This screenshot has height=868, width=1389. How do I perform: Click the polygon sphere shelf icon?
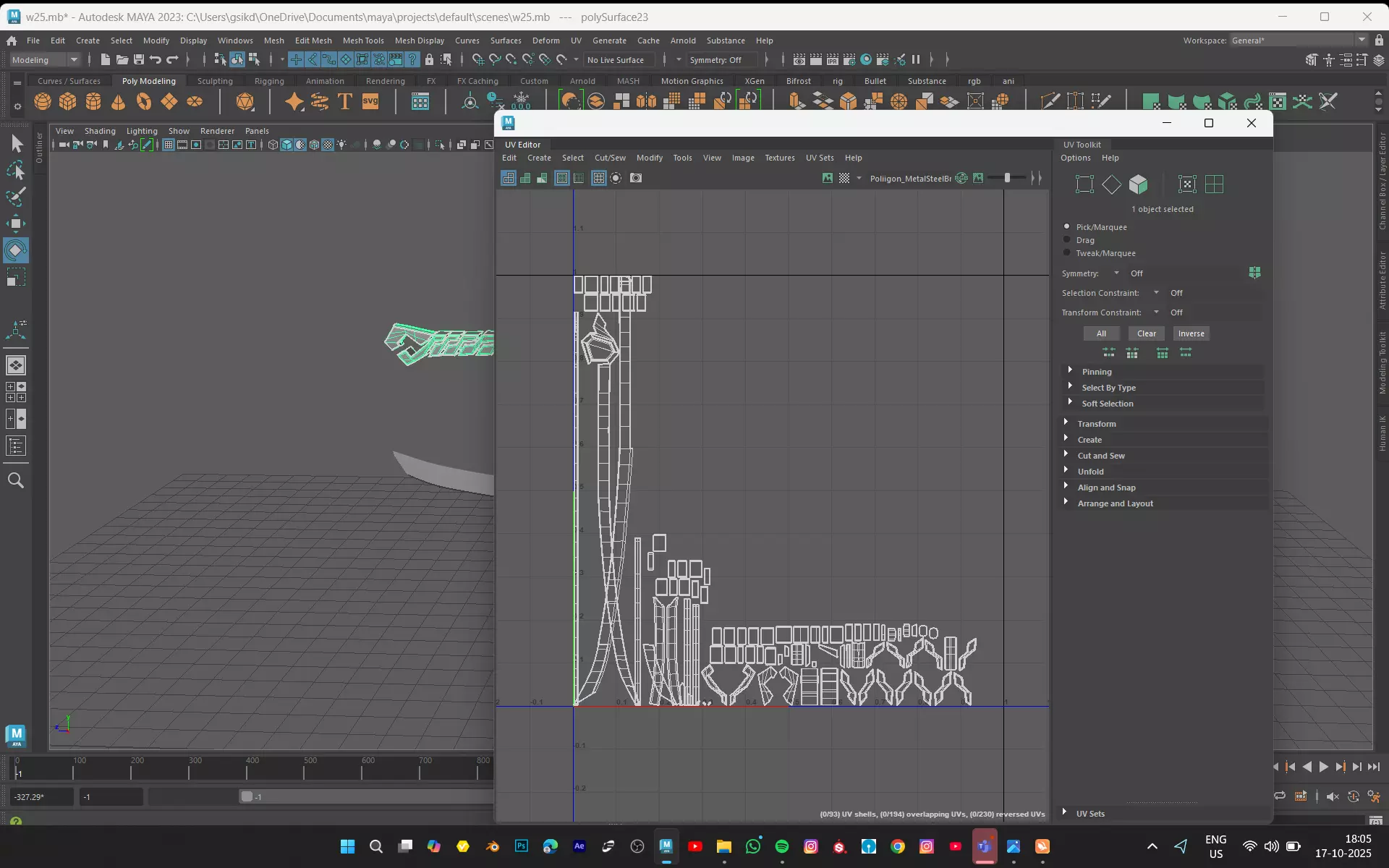[x=43, y=101]
